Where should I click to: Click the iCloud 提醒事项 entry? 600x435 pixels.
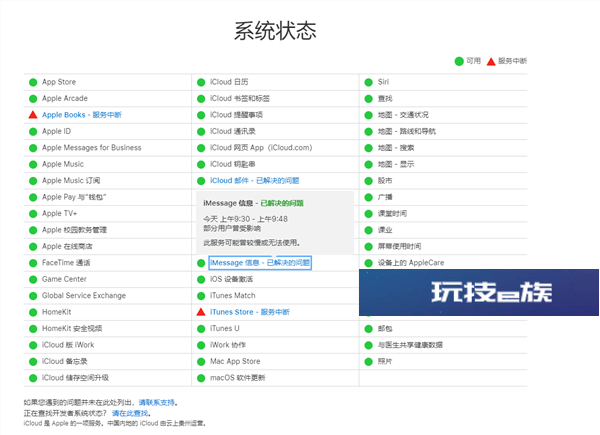click(x=236, y=115)
